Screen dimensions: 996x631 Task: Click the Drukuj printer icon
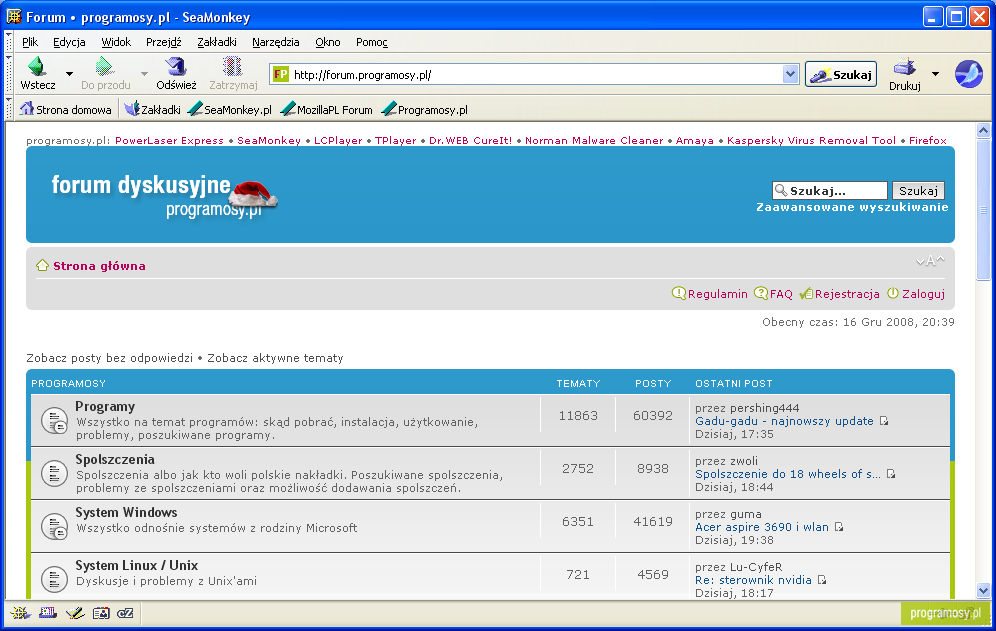904,67
